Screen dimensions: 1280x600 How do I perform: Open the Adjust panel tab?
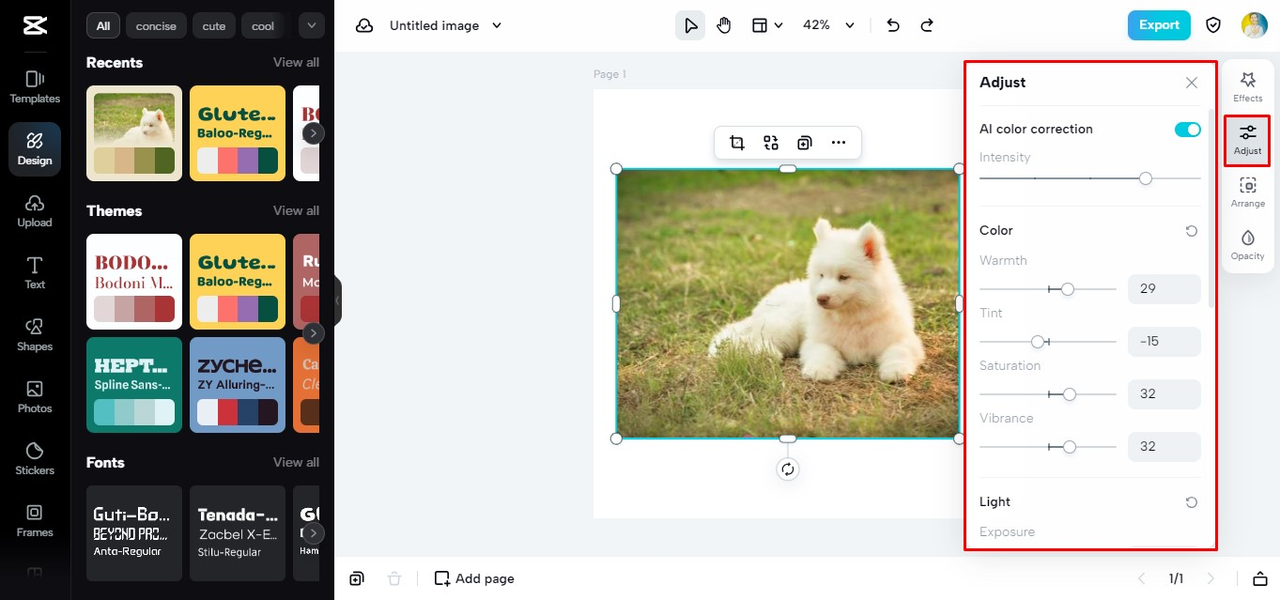[x=1248, y=140]
